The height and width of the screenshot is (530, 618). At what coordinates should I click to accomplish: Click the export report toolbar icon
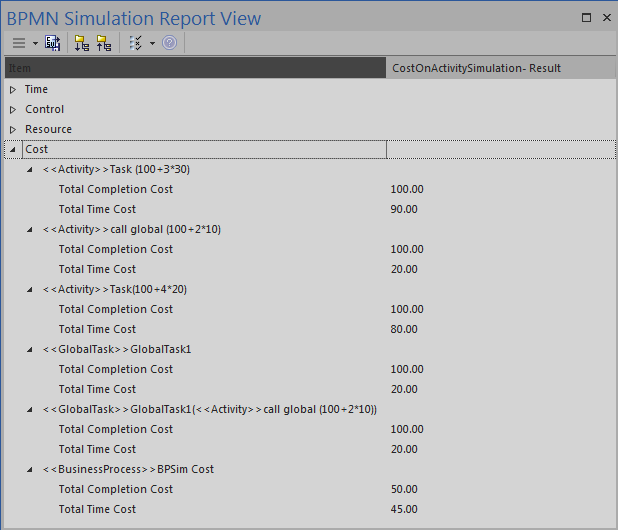(x=53, y=43)
